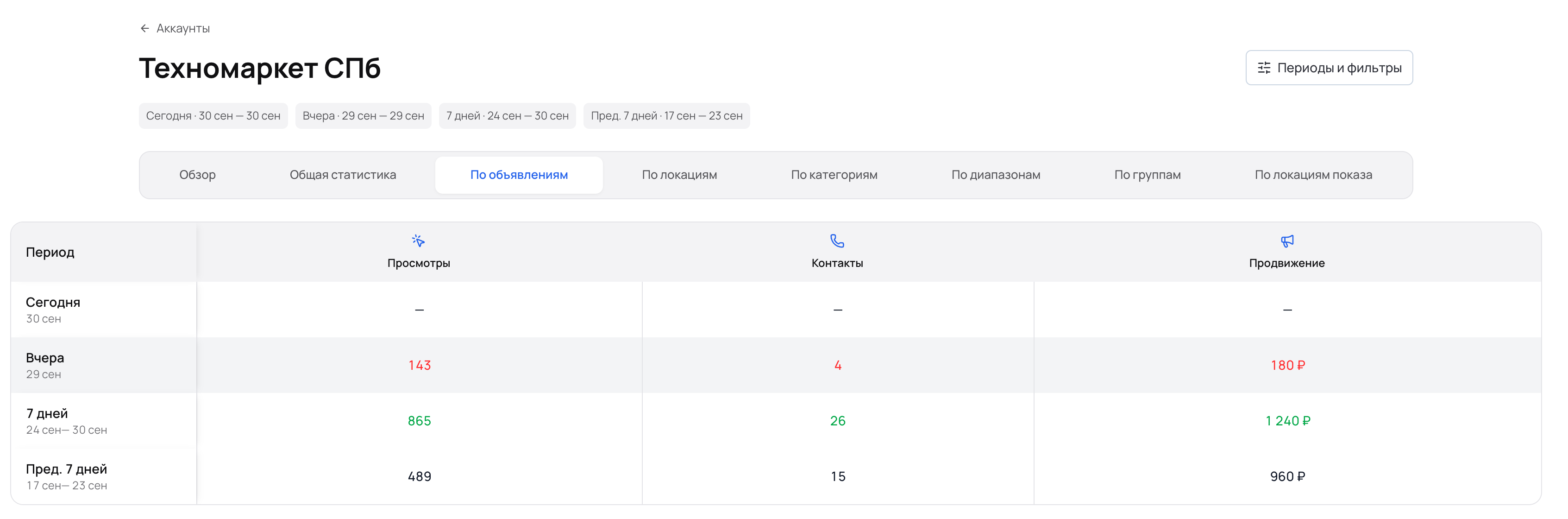Click the views value 489
The height and width of the screenshot is (519, 1568).
coord(420,476)
